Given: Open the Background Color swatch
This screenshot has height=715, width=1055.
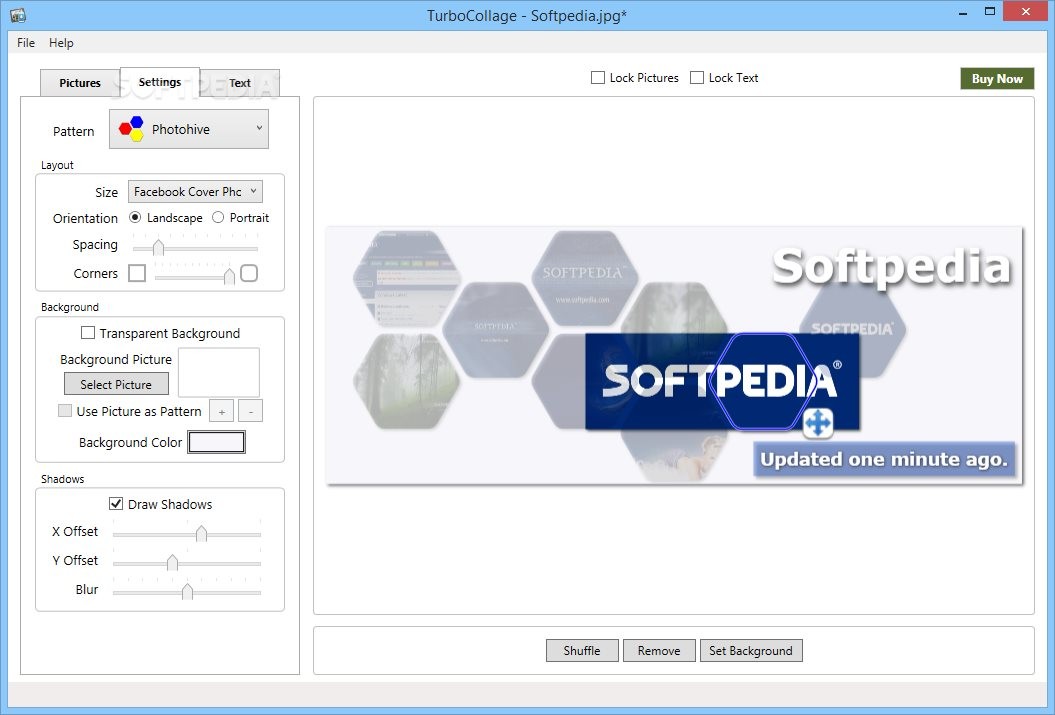Looking at the screenshot, I should click(x=217, y=442).
